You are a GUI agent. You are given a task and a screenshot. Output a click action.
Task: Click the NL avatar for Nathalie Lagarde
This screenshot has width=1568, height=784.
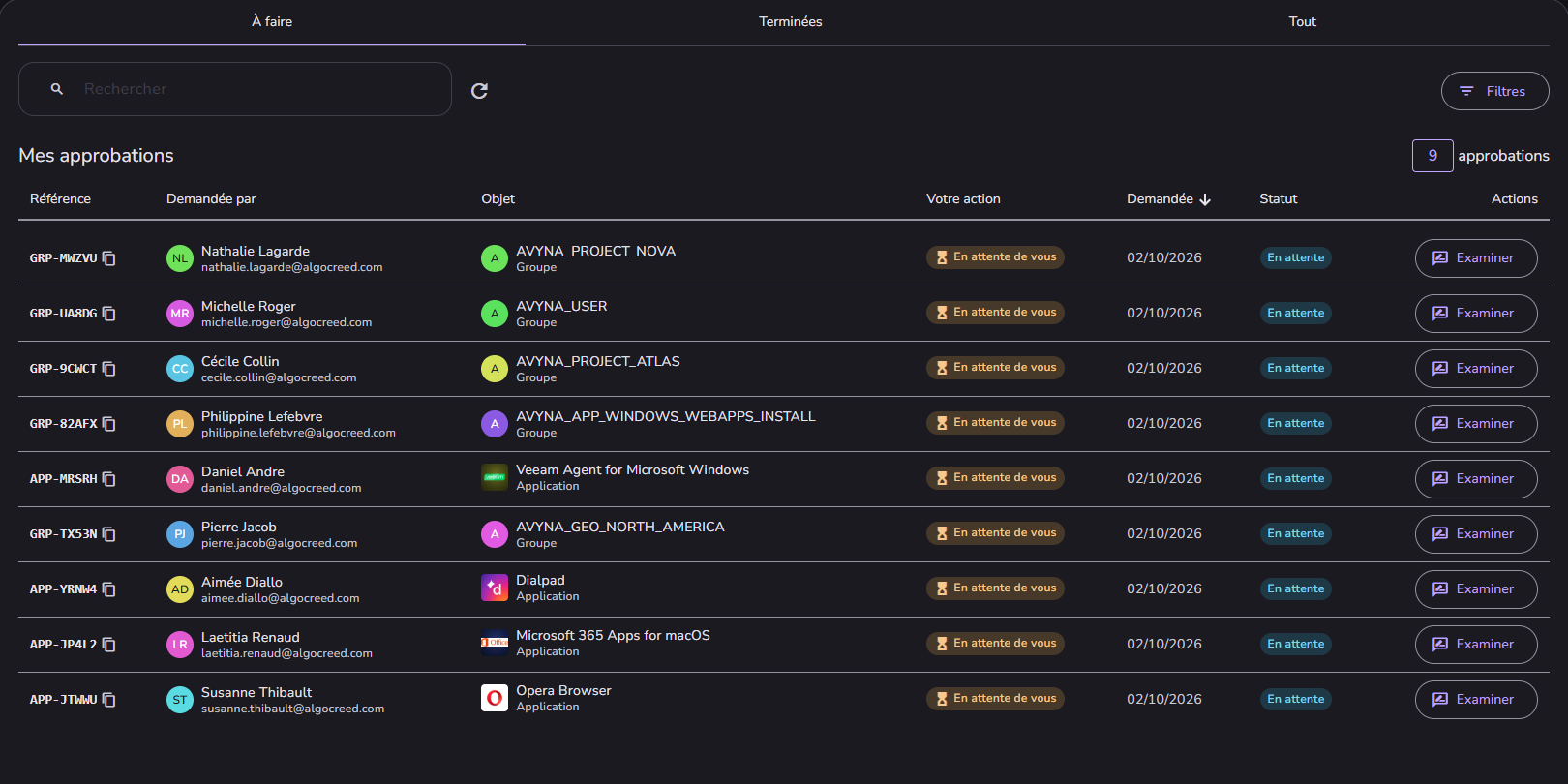coord(180,258)
